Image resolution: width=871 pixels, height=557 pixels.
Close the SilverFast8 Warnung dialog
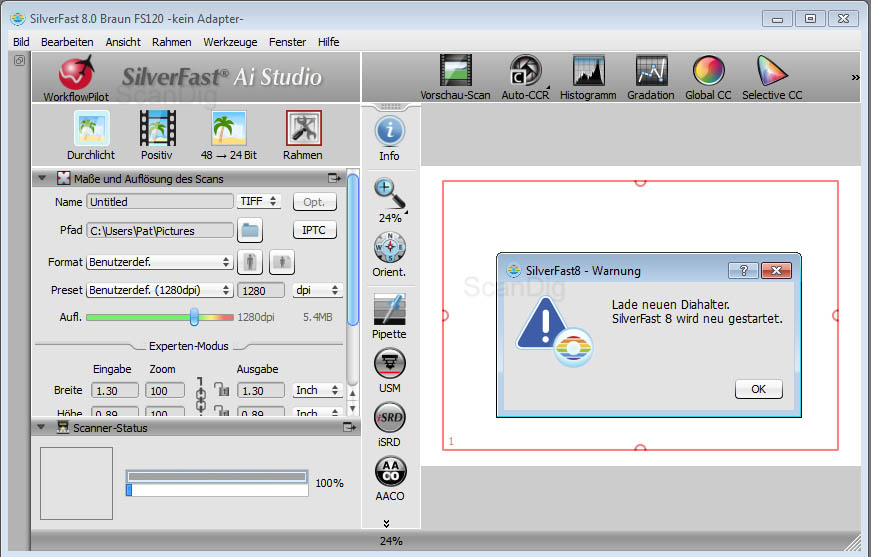(777, 270)
